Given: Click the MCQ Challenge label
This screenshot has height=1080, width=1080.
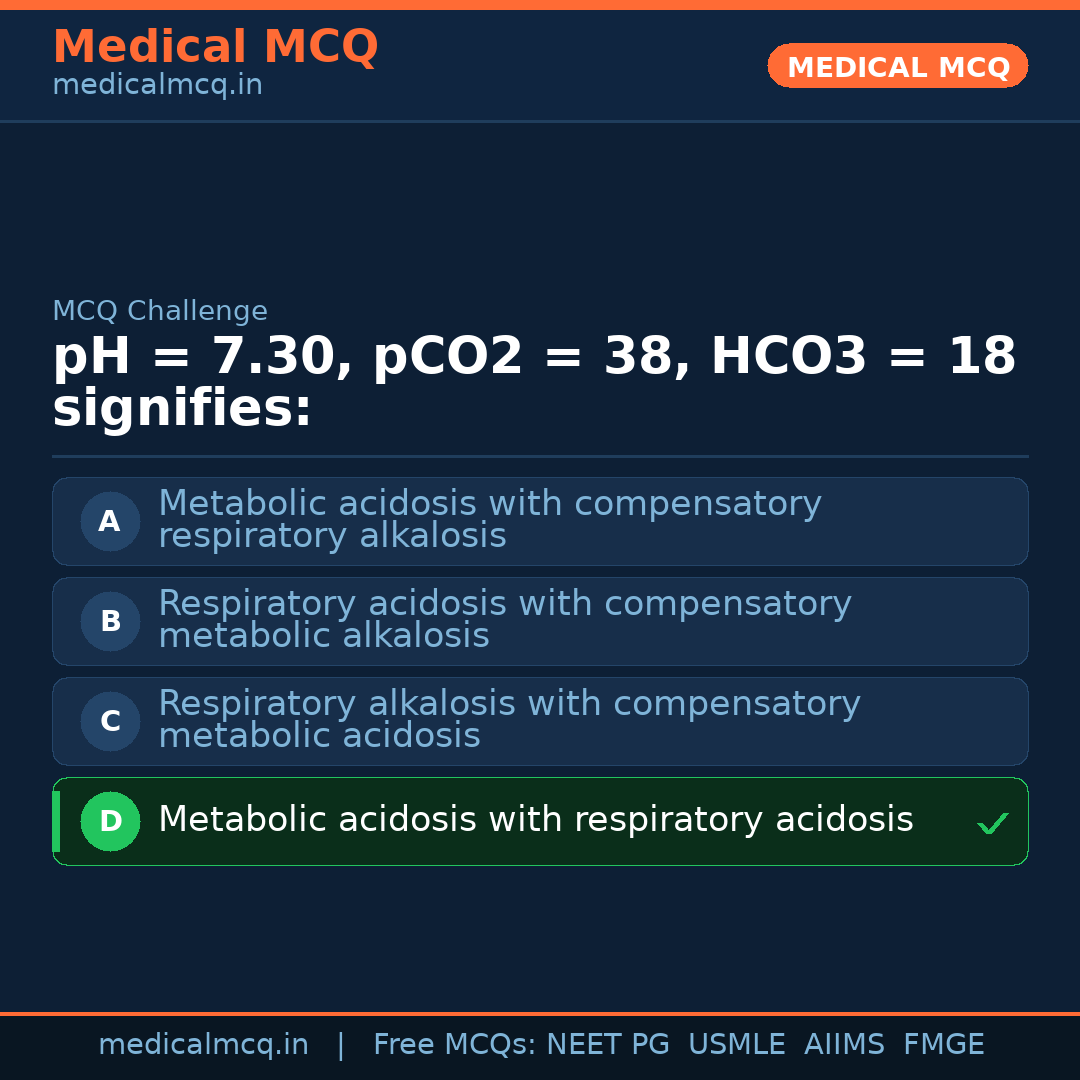Looking at the screenshot, I should (x=160, y=312).
